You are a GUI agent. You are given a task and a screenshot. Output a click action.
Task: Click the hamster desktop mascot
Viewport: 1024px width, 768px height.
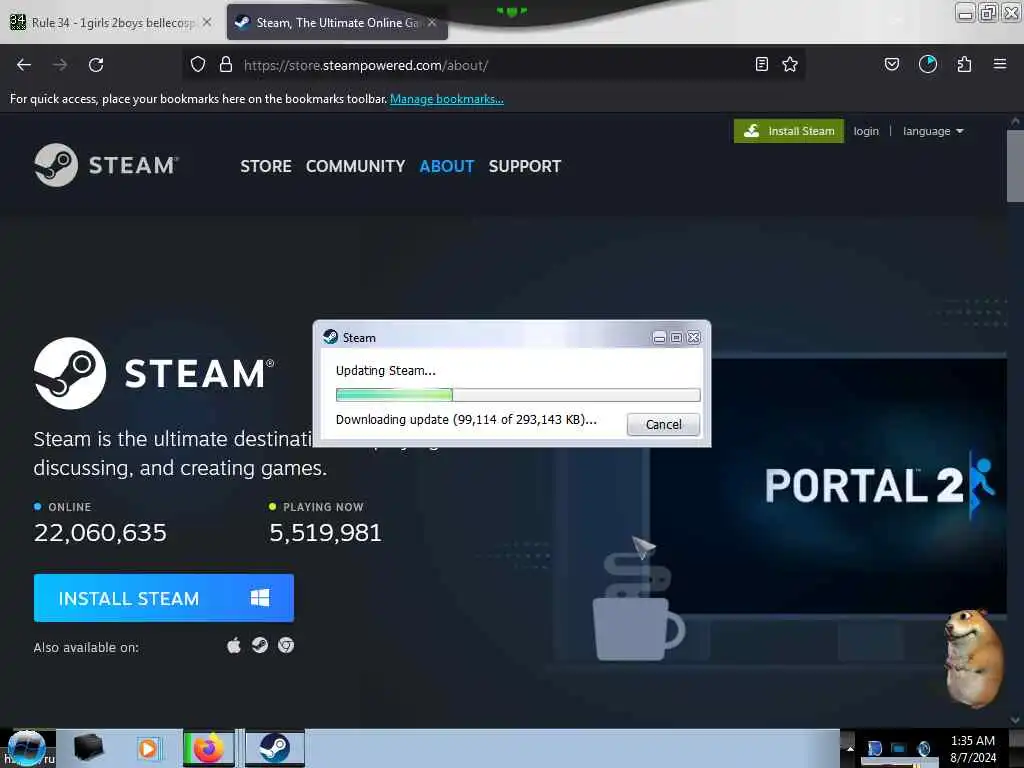coord(973,658)
